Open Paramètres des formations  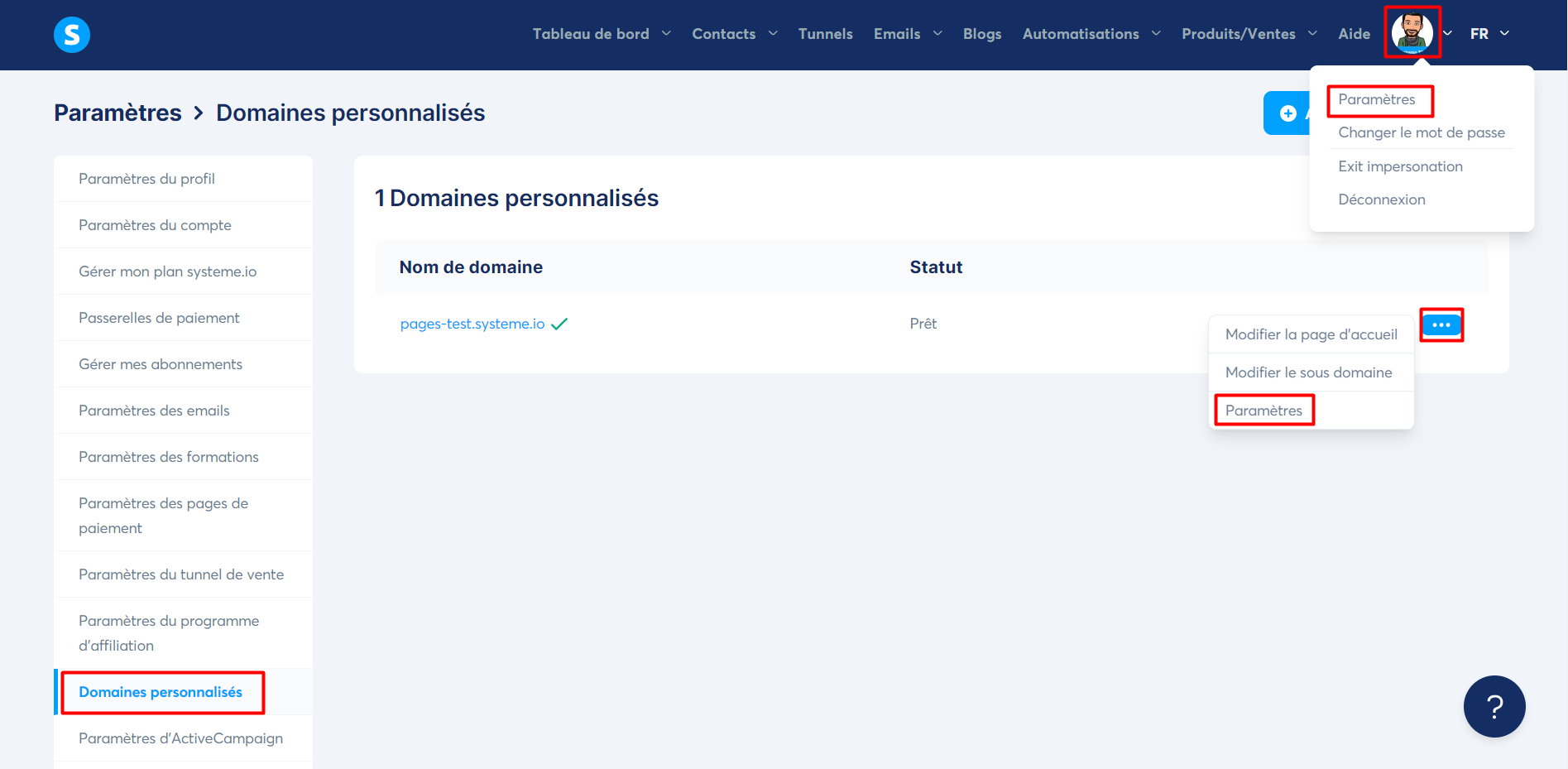(x=183, y=457)
